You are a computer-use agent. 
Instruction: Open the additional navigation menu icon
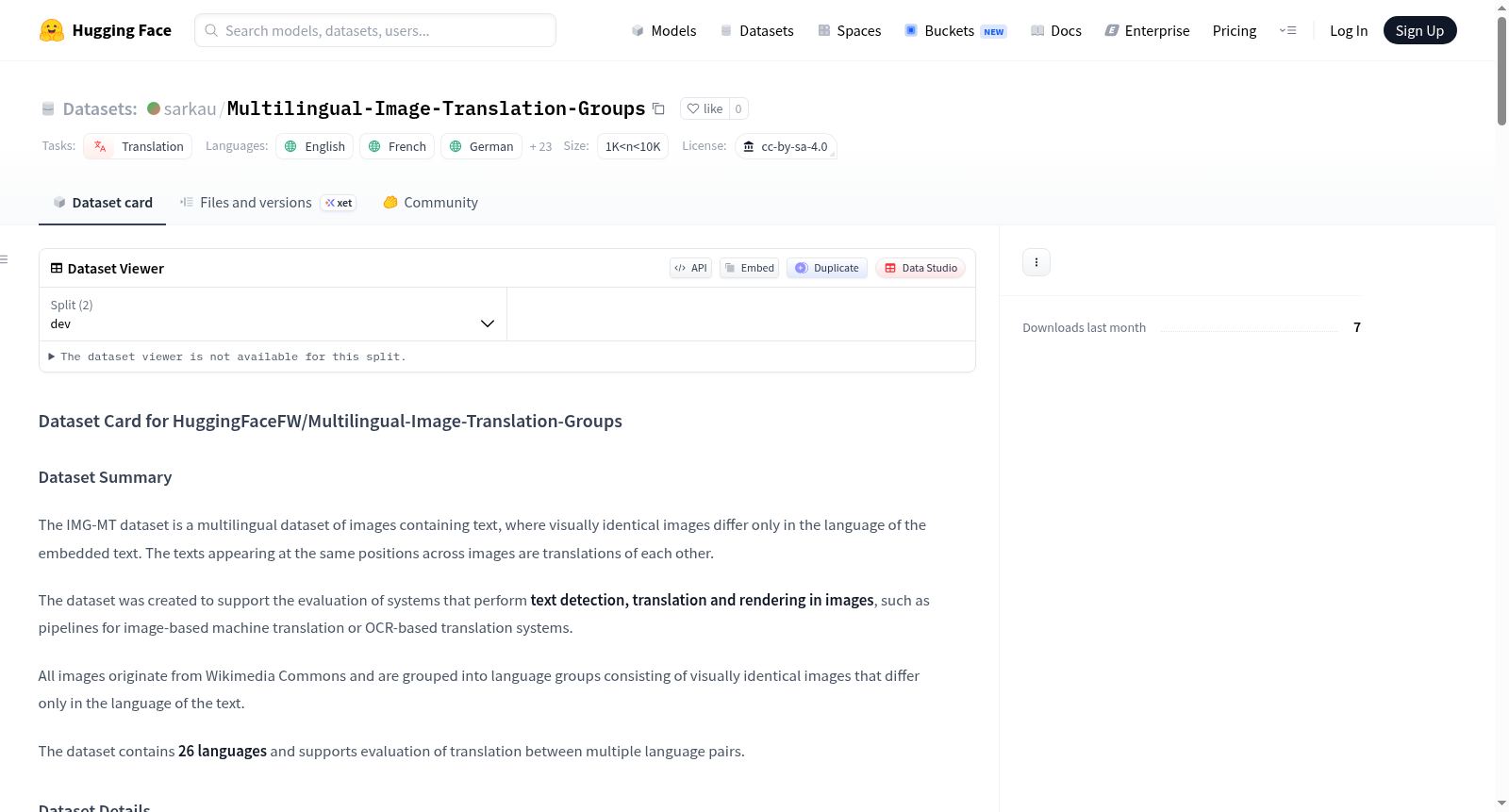1287,30
